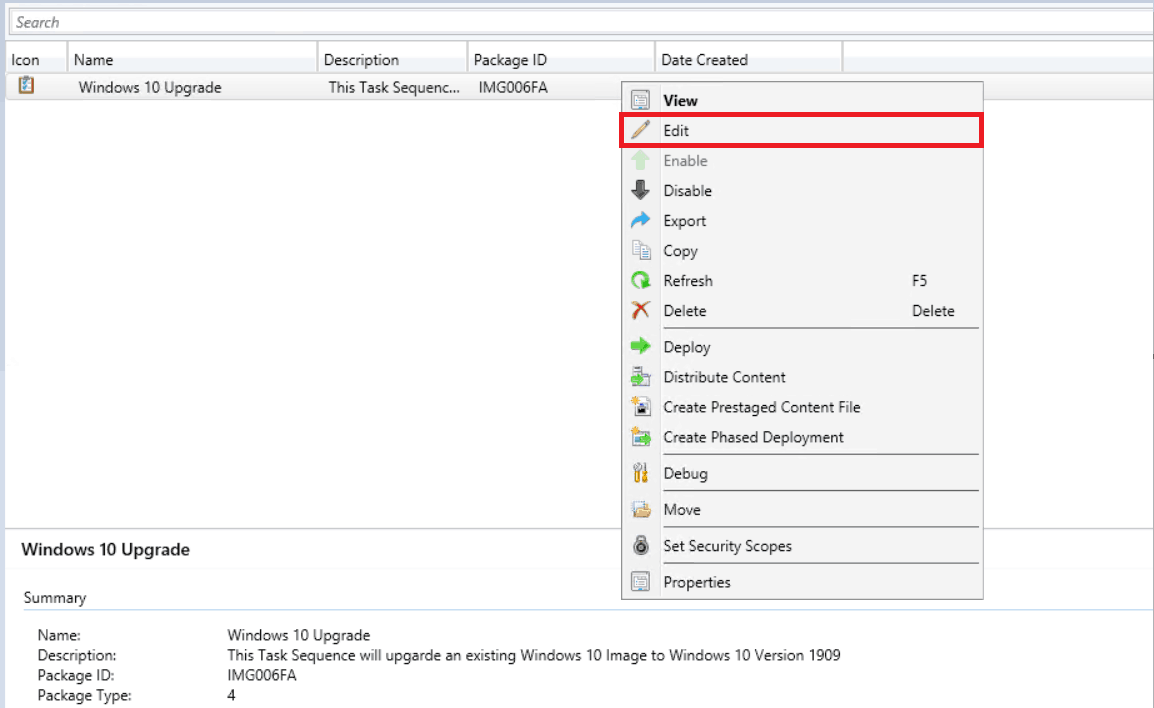The height and width of the screenshot is (708, 1154).
Task: Select Edit in the context menu
Action: 802,130
